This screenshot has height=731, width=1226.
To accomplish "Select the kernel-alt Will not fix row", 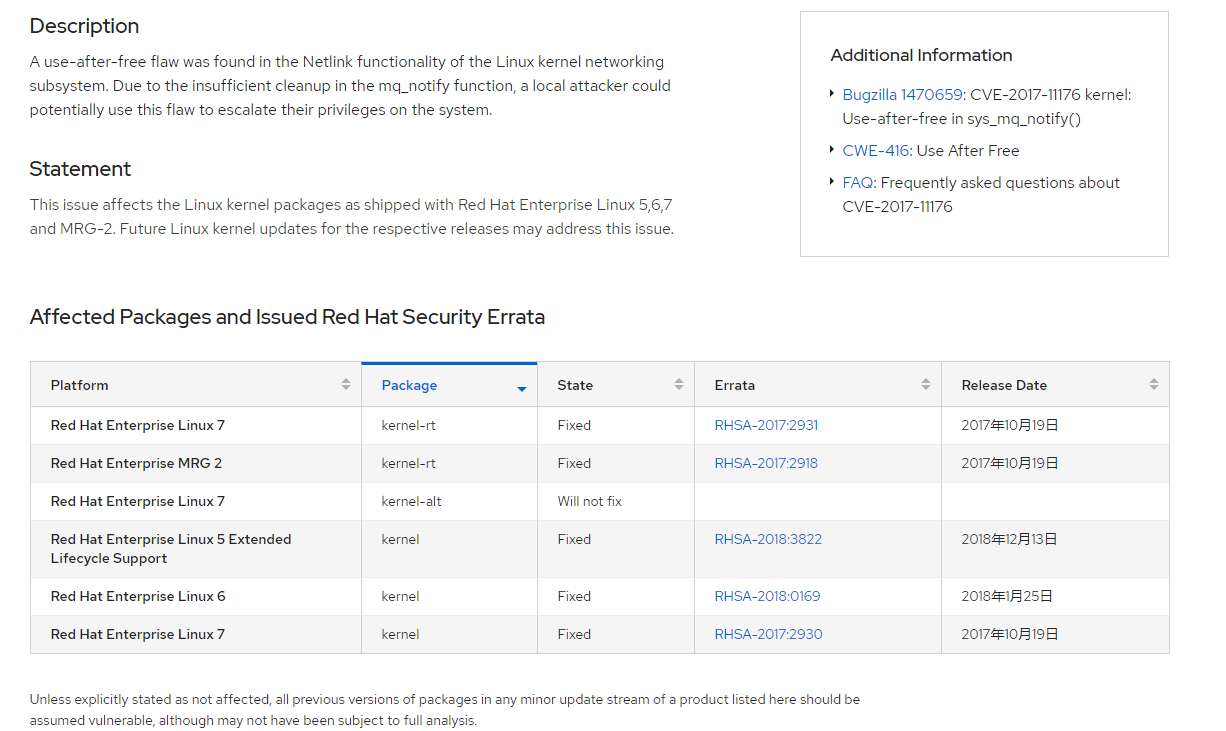I will 600,501.
